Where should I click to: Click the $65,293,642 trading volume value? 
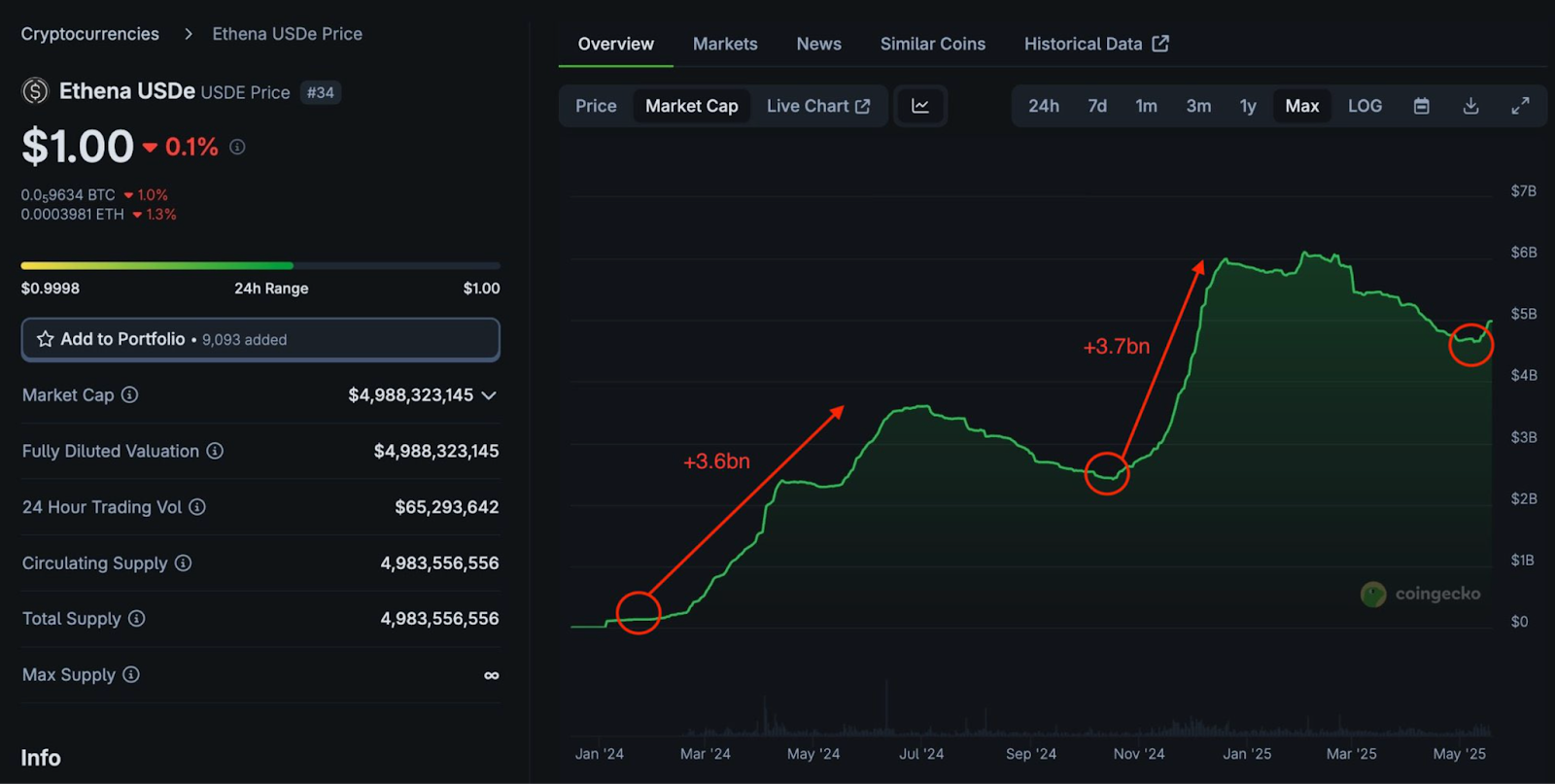(x=447, y=507)
